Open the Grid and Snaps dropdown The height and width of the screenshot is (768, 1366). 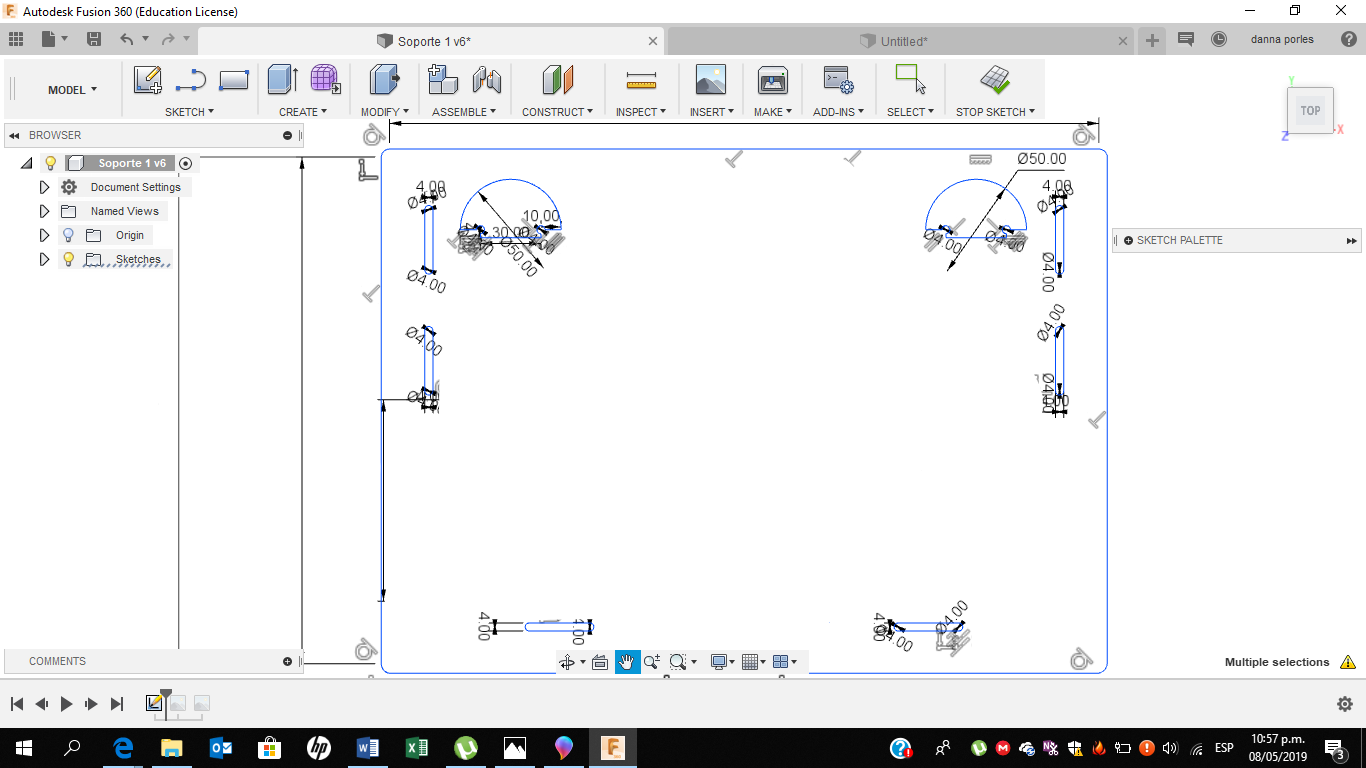click(755, 662)
